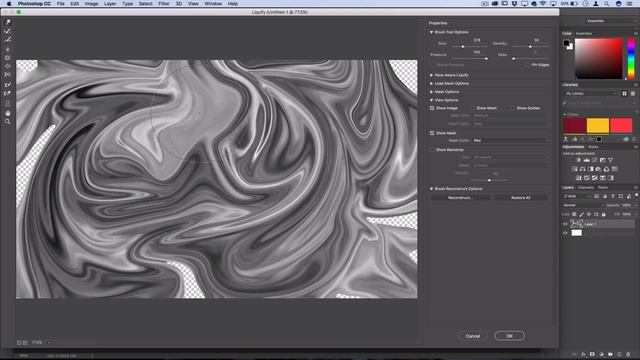Screen dimensions: 640x360
Task: Click the Libraries search field
Action: pyautogui.click(x=599, y=103)
